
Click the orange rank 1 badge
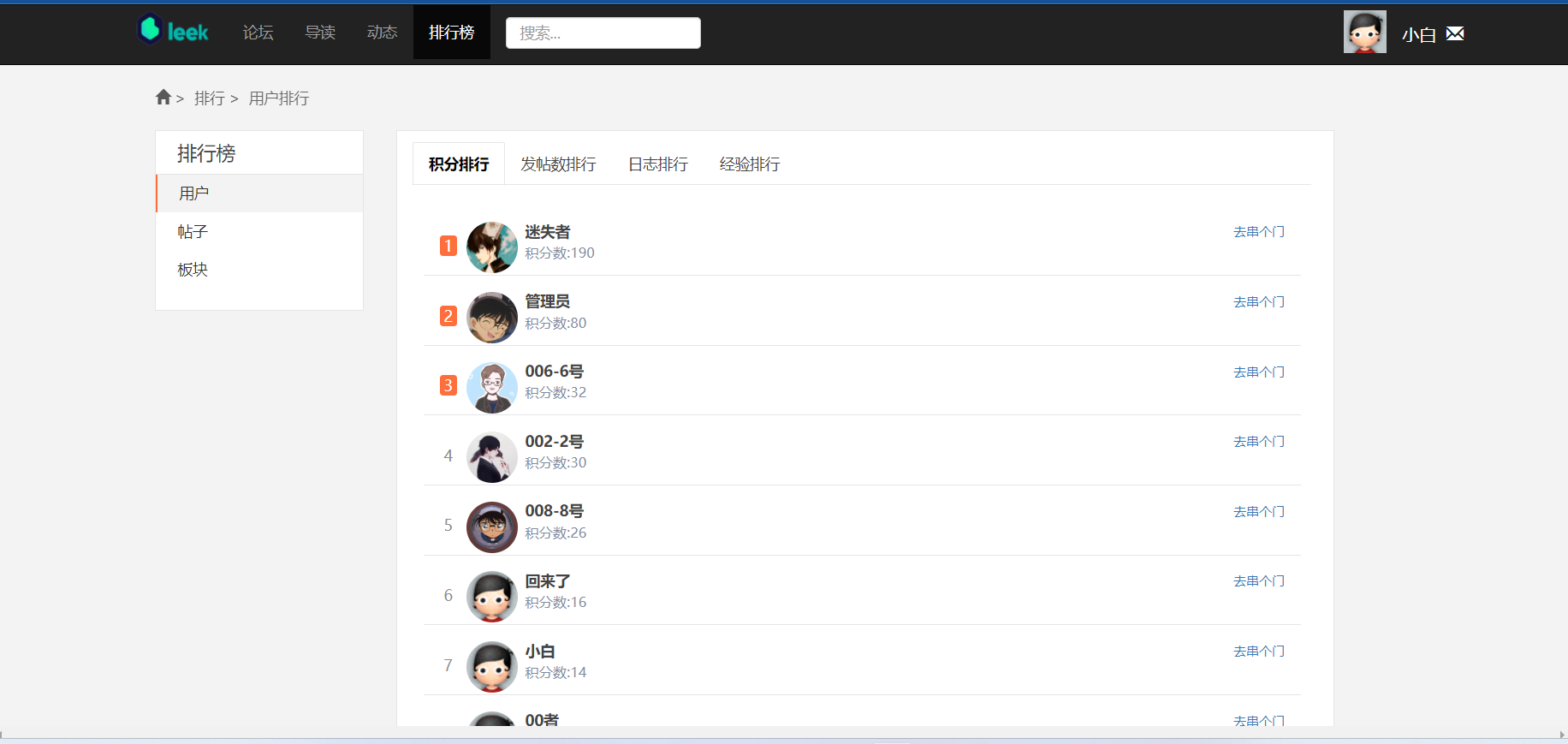[448, 246]
